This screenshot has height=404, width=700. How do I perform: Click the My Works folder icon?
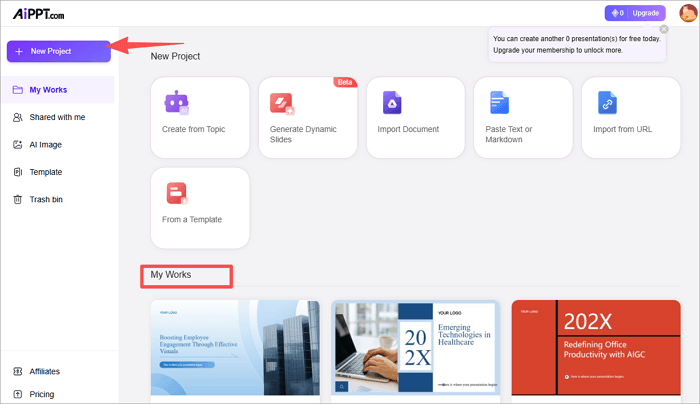point(17,90)
